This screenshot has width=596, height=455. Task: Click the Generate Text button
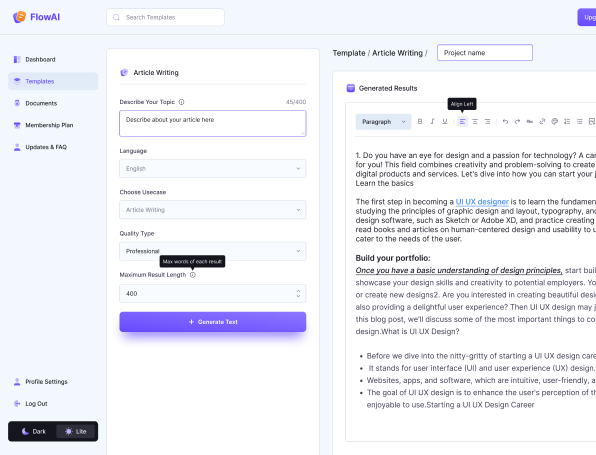[212, 322]
